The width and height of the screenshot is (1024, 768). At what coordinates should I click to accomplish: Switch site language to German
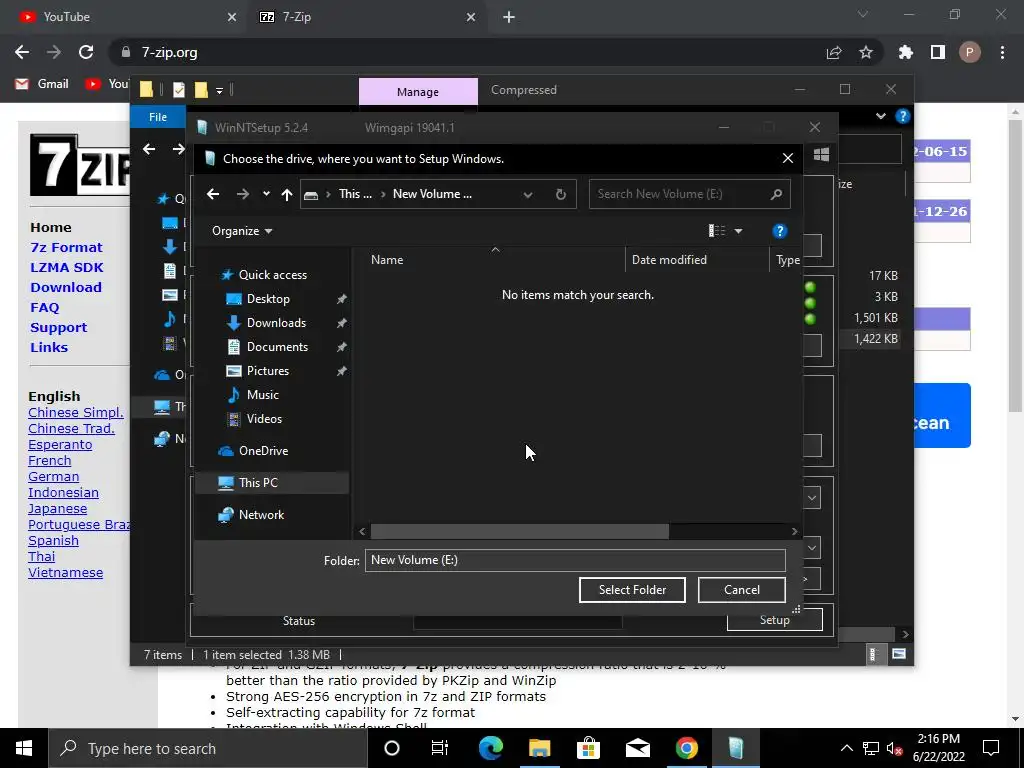(54, 477)
